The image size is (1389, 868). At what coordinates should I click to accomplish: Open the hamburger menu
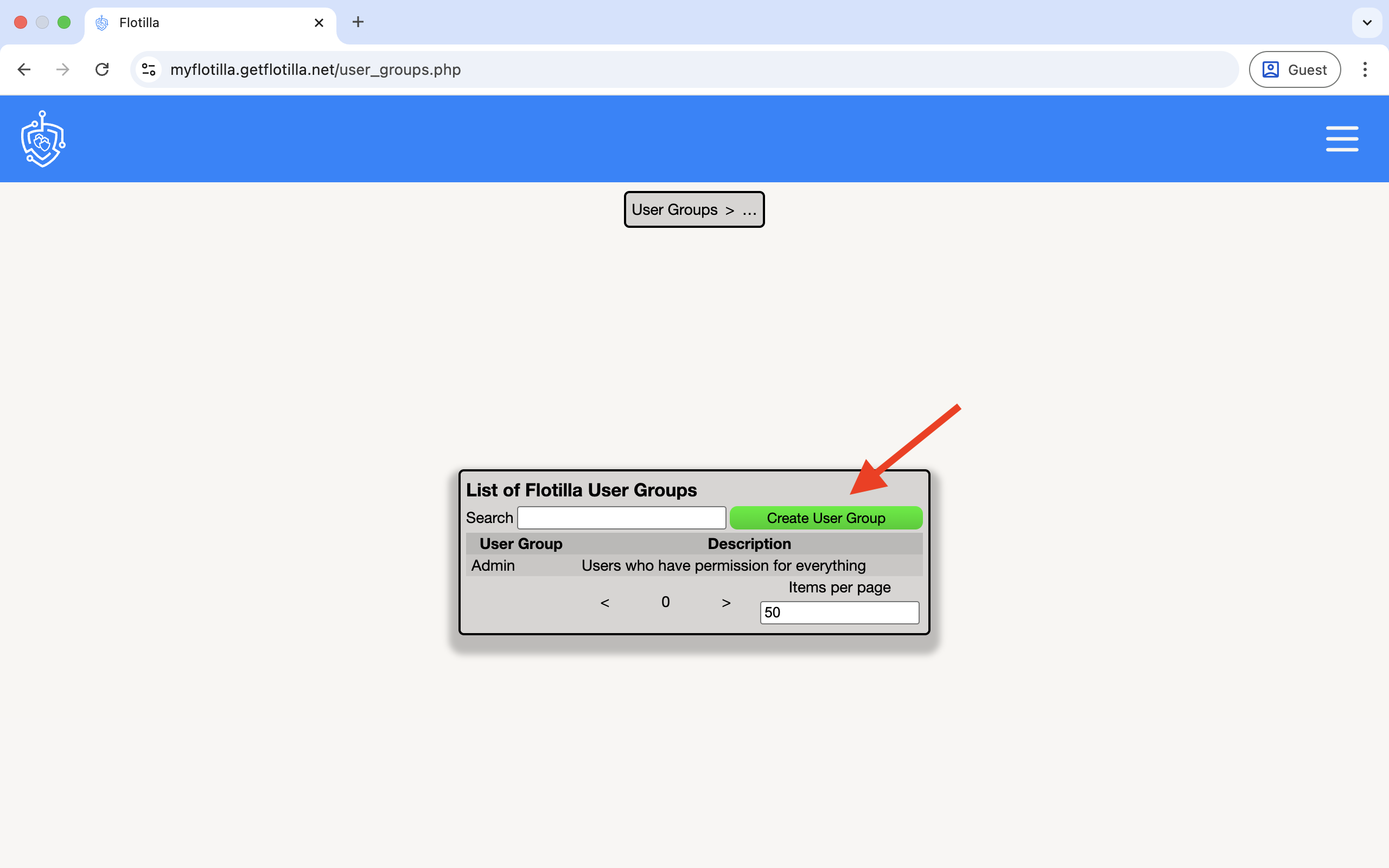tap(1341, 139)
